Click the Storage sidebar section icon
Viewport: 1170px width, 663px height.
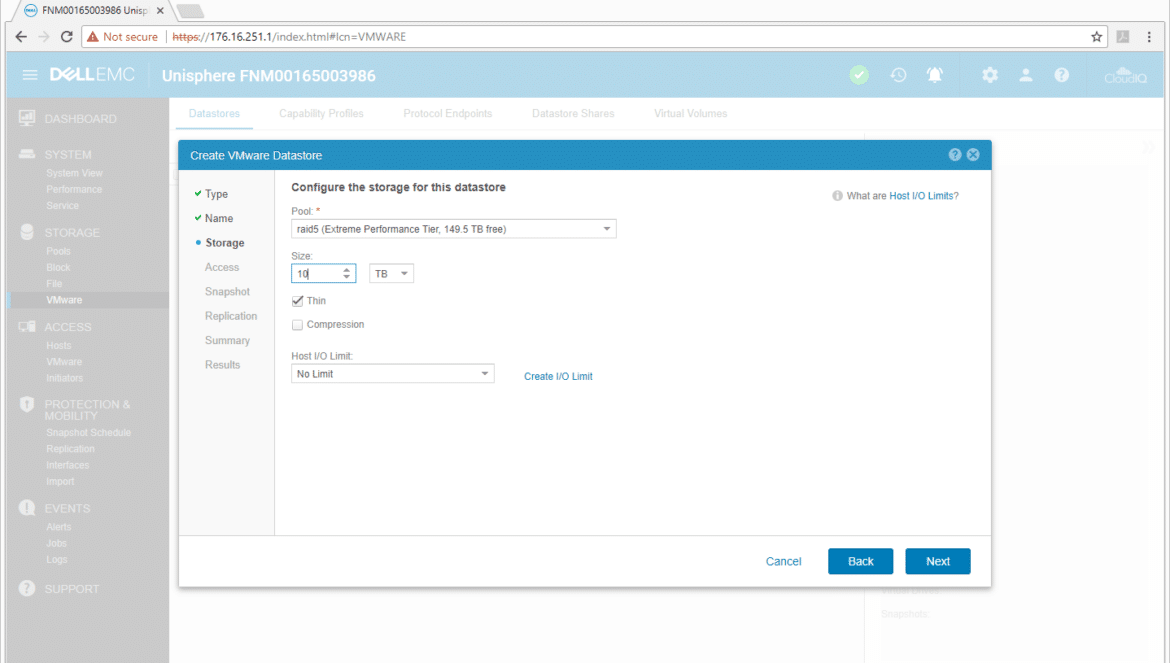click(x=27, y=232)
